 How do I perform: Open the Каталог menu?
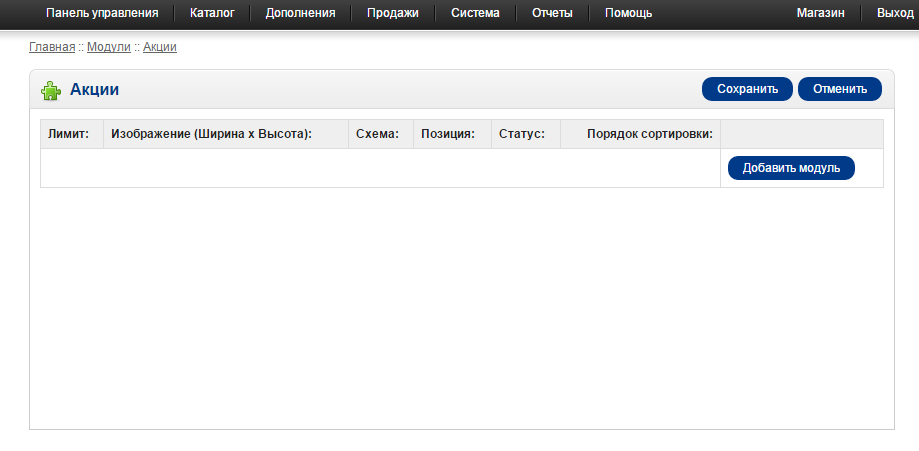coord(212,13)
